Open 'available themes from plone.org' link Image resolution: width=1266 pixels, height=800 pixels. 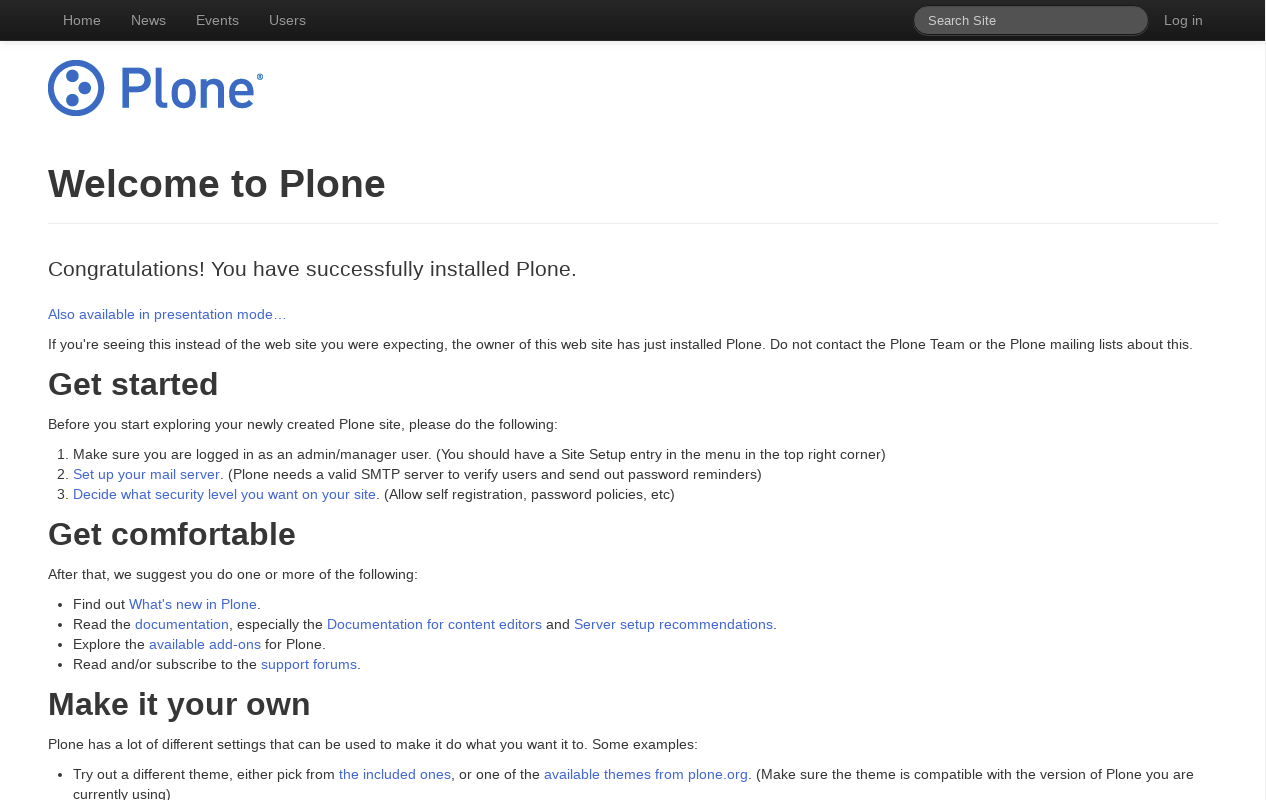pyautogui.click(x=646, y=774)
